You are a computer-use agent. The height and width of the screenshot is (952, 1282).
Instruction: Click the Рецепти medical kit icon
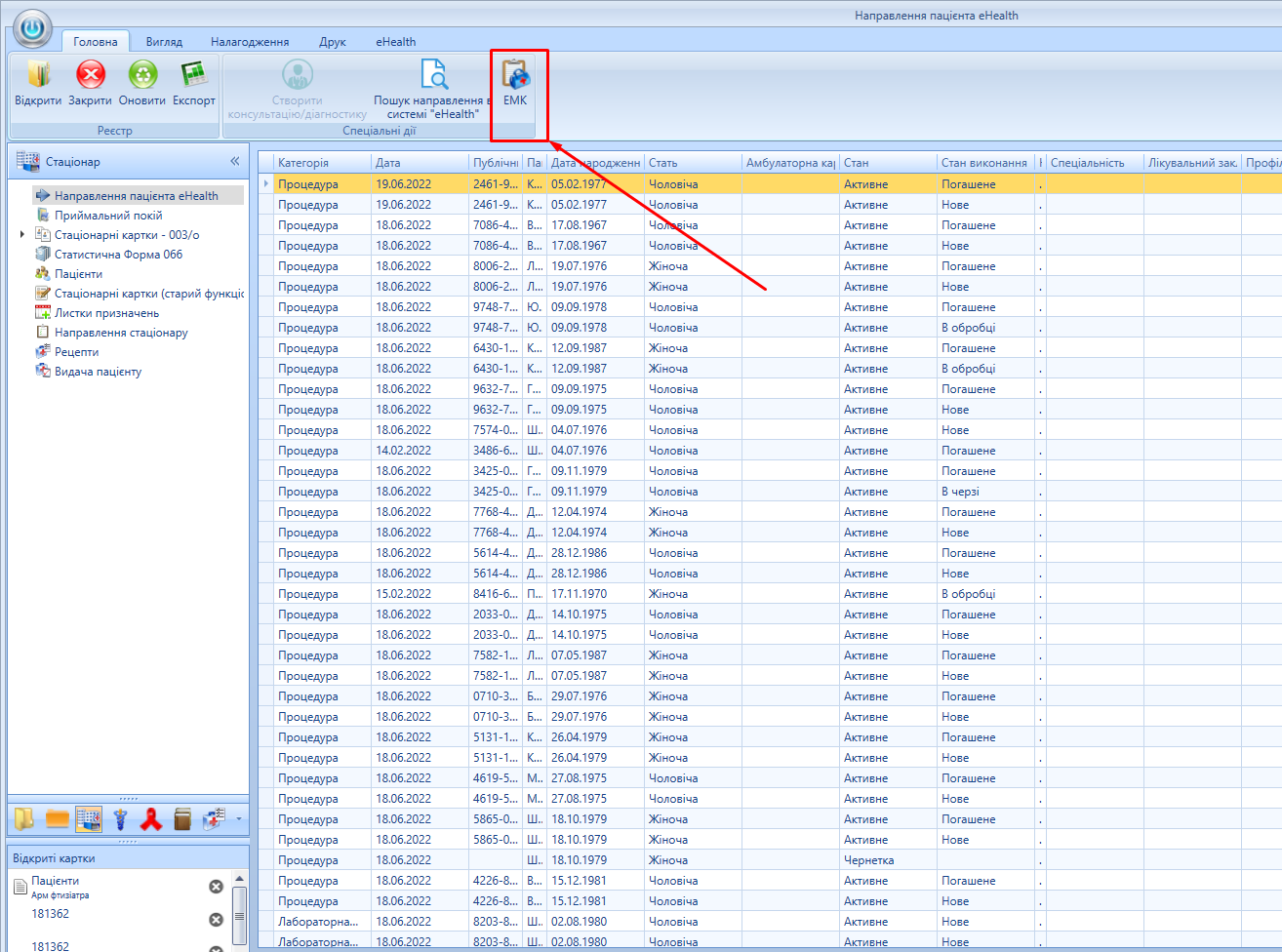43,352
